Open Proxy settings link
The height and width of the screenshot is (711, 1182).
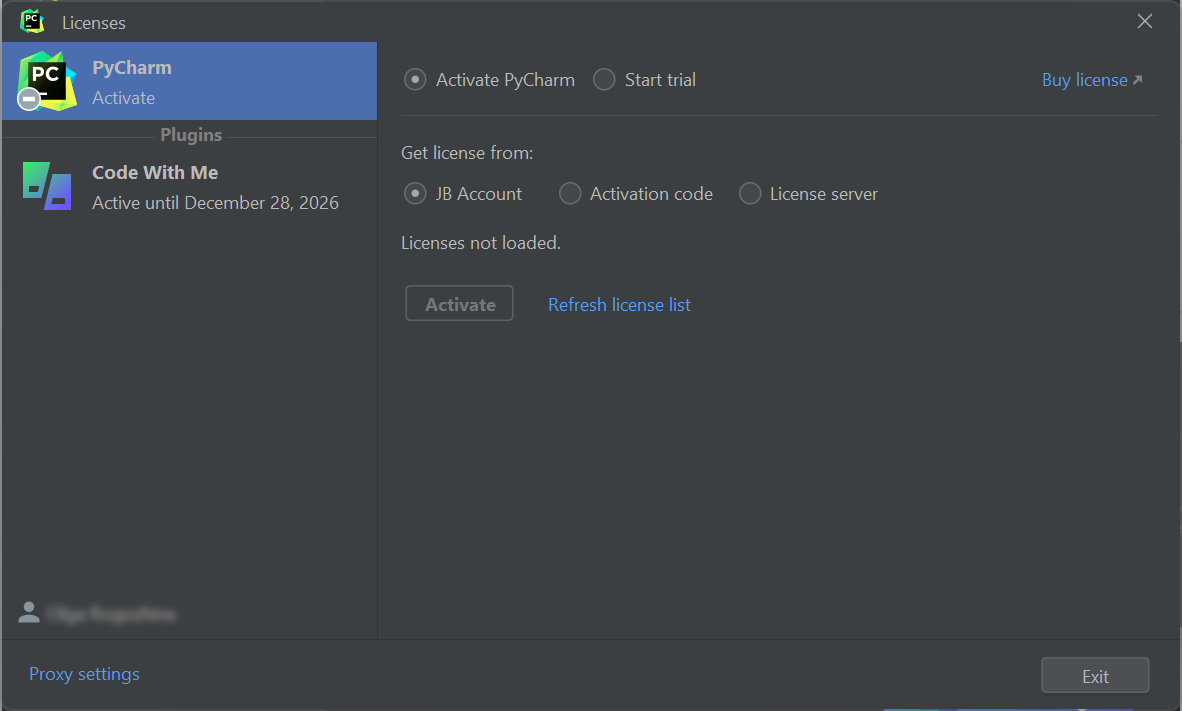click(x=84, y=674)
